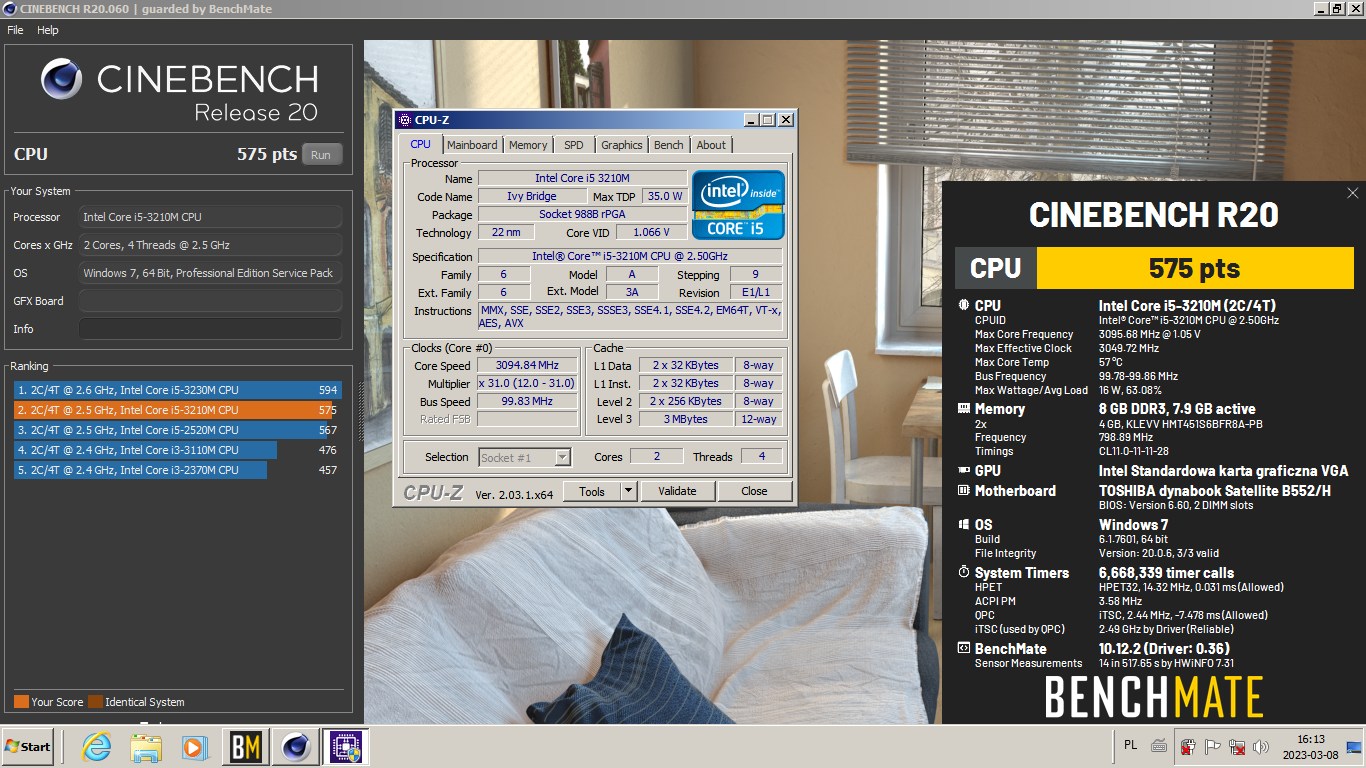Click the PL language indicator in tray
Image resolution: width=1366 pixels, height=768 pixels.
coord(1130,745)
